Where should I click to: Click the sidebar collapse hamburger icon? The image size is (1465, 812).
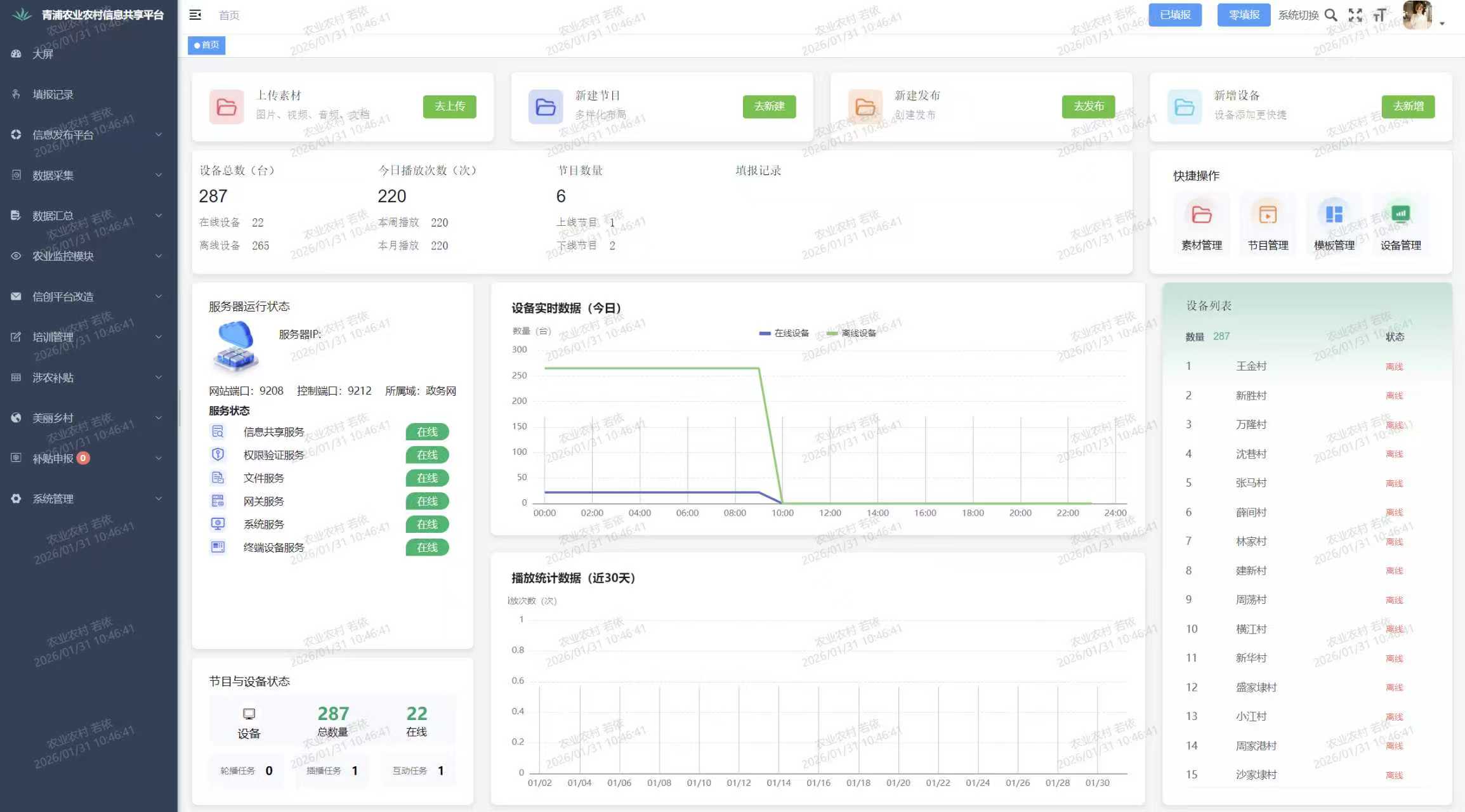pyautogui.click(x=195, y=15)
